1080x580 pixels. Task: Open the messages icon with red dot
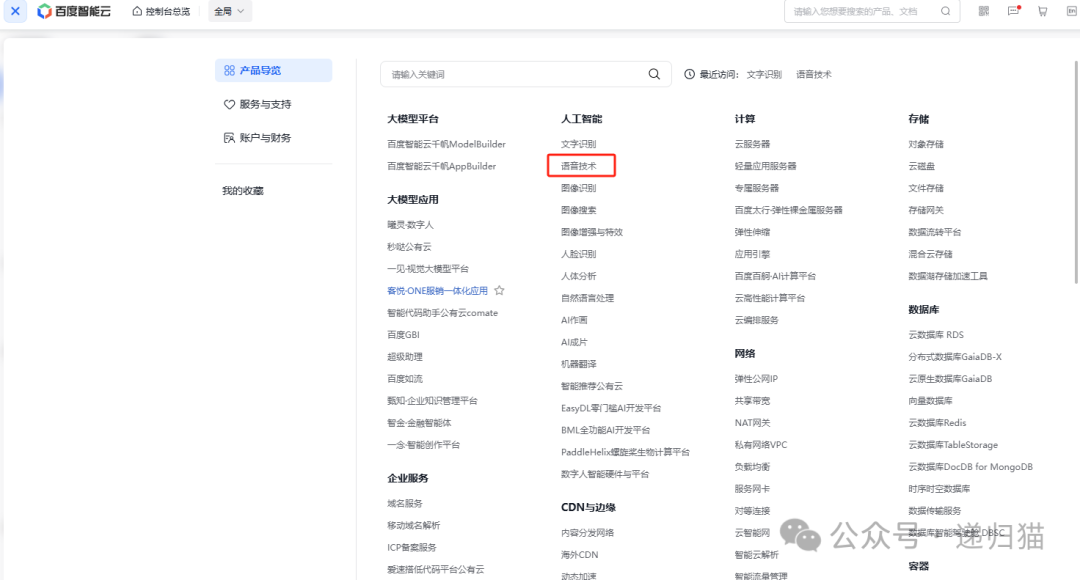pyautogui.click(x=1013, y=11)
